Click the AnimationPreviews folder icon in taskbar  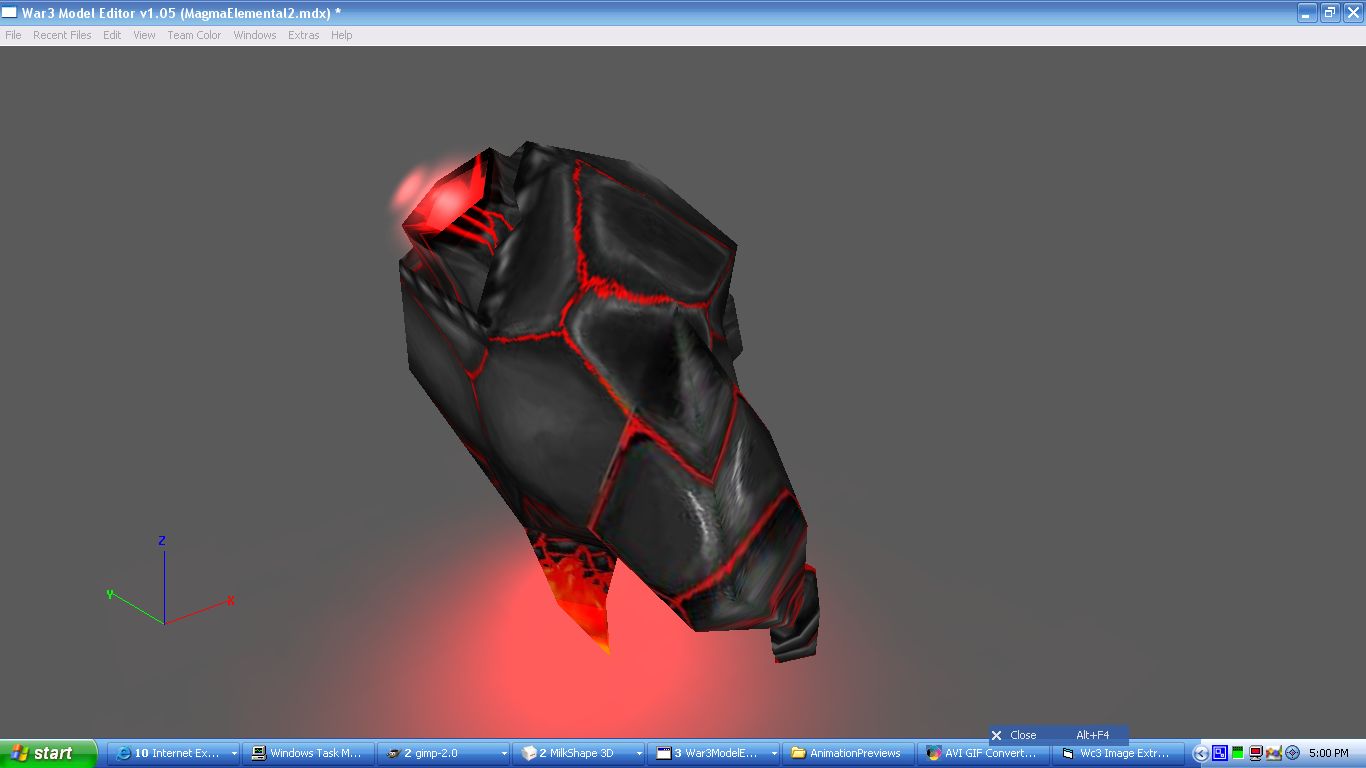[798, 753]
